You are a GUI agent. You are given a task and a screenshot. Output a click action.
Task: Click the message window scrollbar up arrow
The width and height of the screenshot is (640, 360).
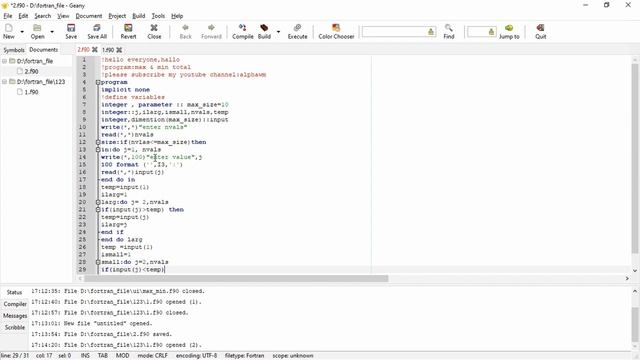click(x=635, y=291)
